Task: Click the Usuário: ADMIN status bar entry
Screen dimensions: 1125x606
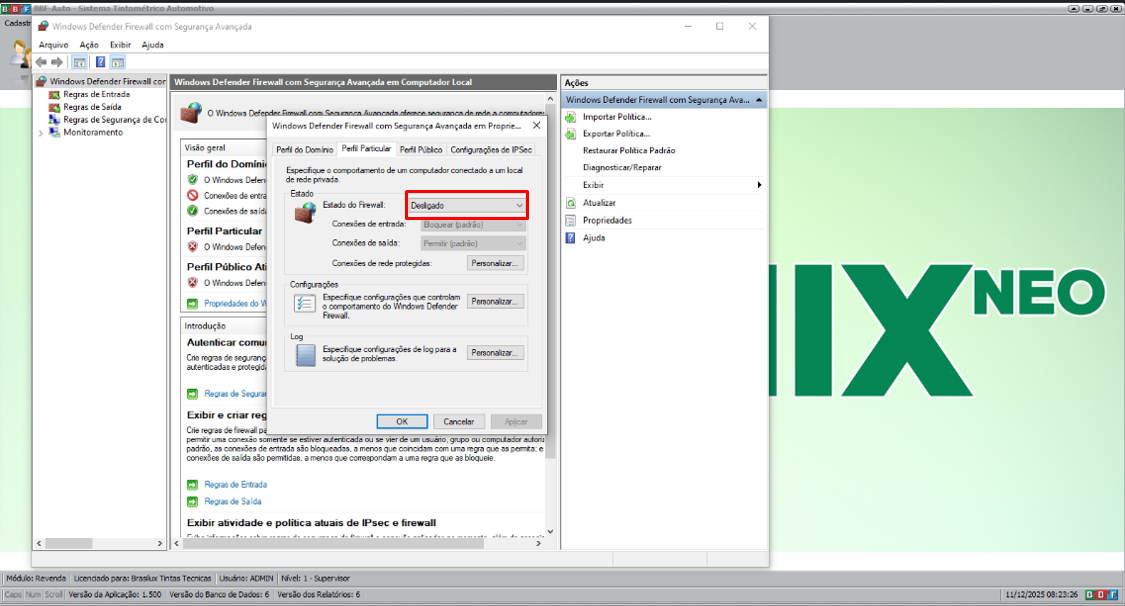Action: coord(246,578)
